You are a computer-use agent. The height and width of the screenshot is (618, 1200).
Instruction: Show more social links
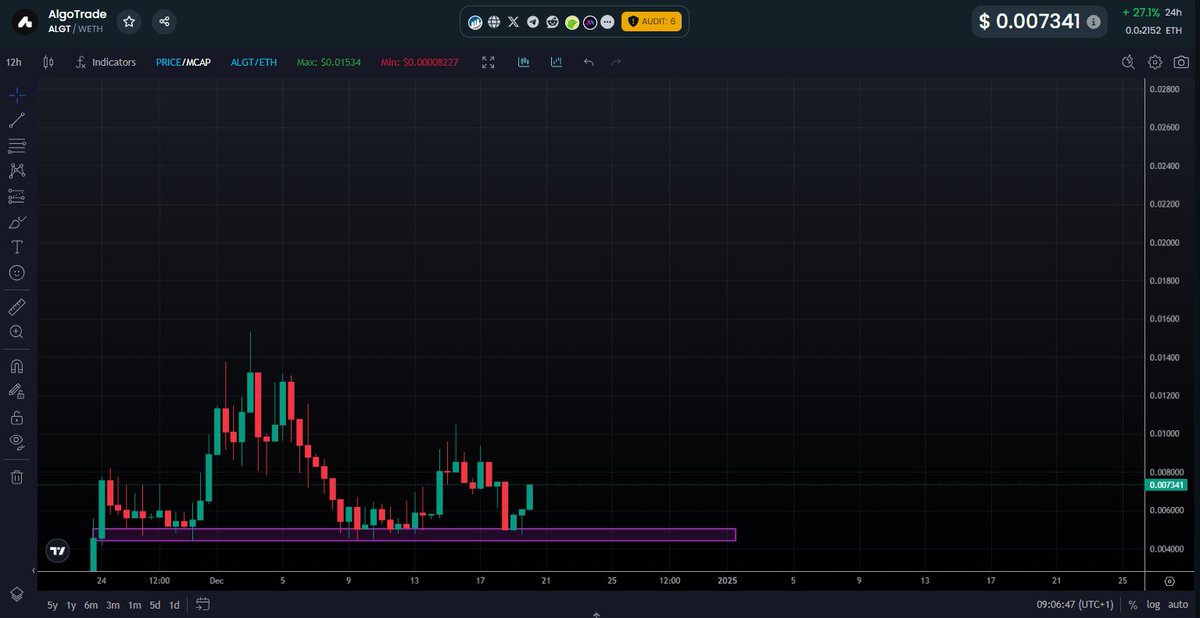pyautogui.click(x=608, y=21)
